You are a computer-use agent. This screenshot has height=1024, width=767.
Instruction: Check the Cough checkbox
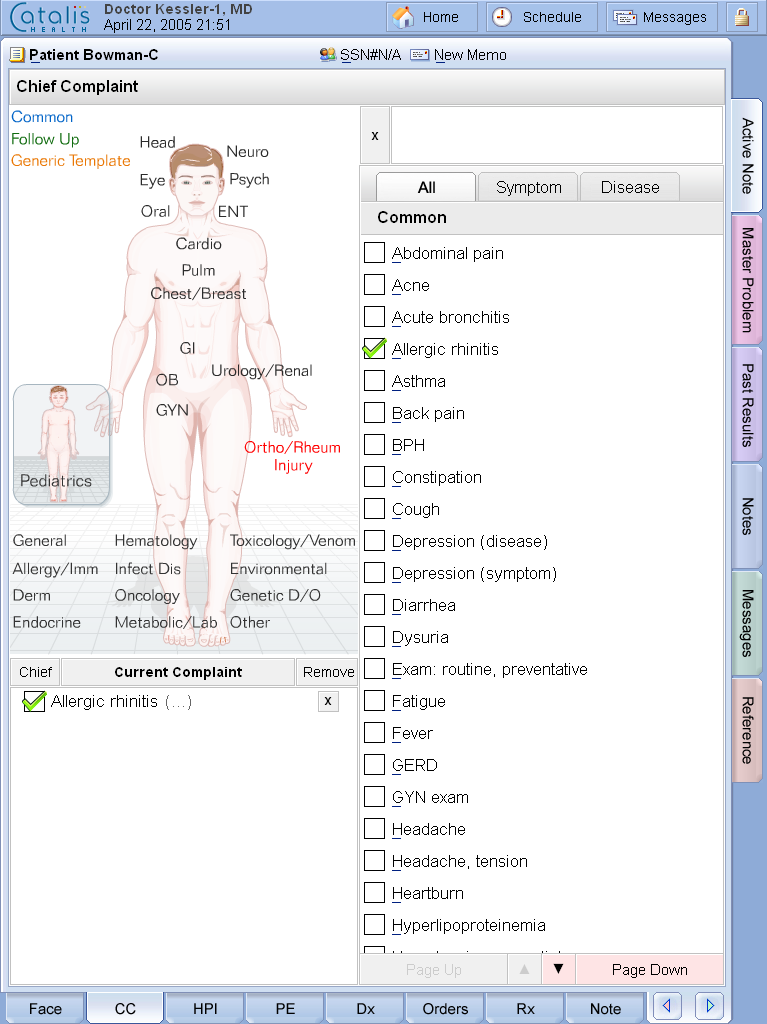374,509
